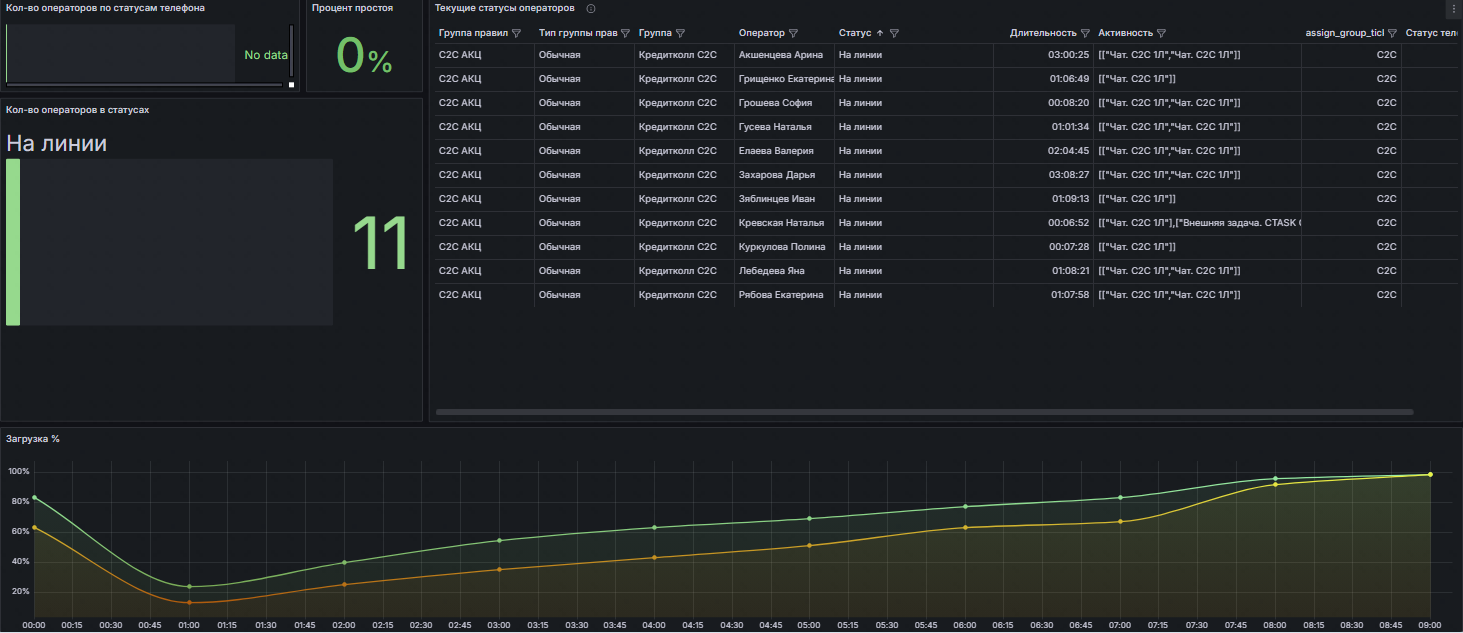Click filter icon next to Длительность
1463x633 pixels.
(x=1085, y=33)
